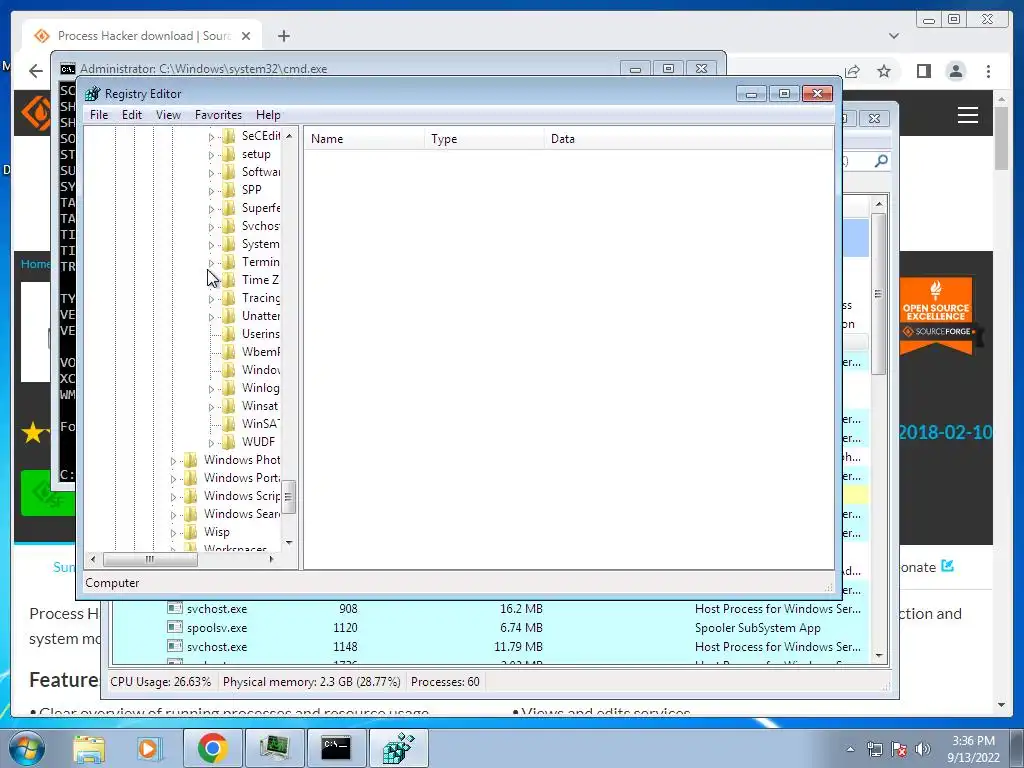Click the Physical memory status entry
This screenshot has width=1024, height=768.
(x=312, y=682)
